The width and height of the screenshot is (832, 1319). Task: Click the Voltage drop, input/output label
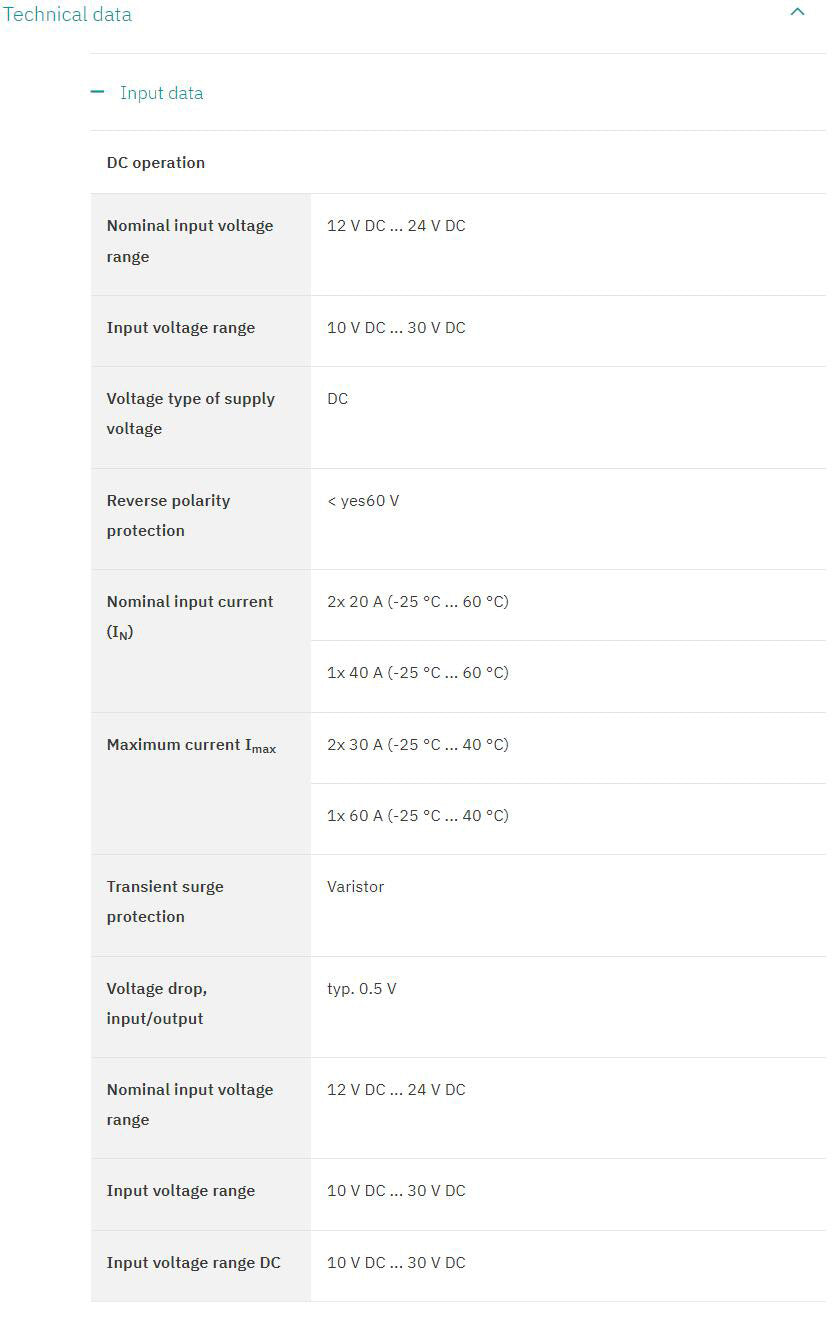156,1003
